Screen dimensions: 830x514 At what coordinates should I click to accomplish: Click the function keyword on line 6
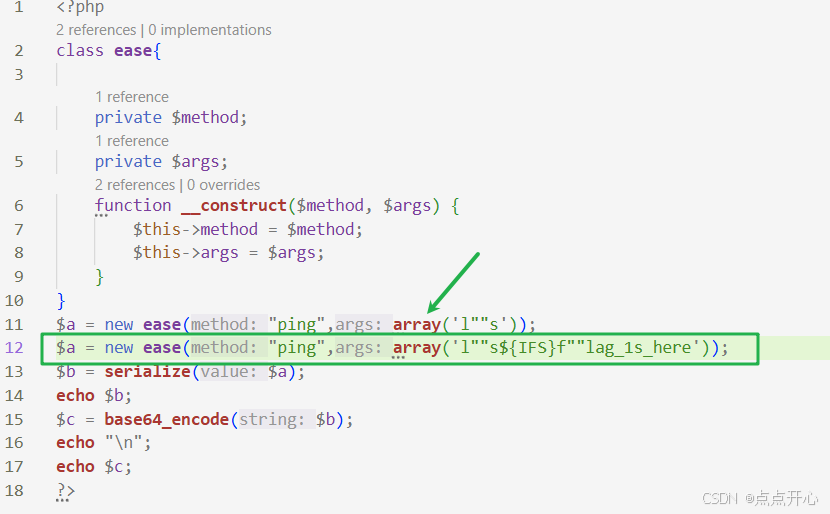tap(133, 205)
